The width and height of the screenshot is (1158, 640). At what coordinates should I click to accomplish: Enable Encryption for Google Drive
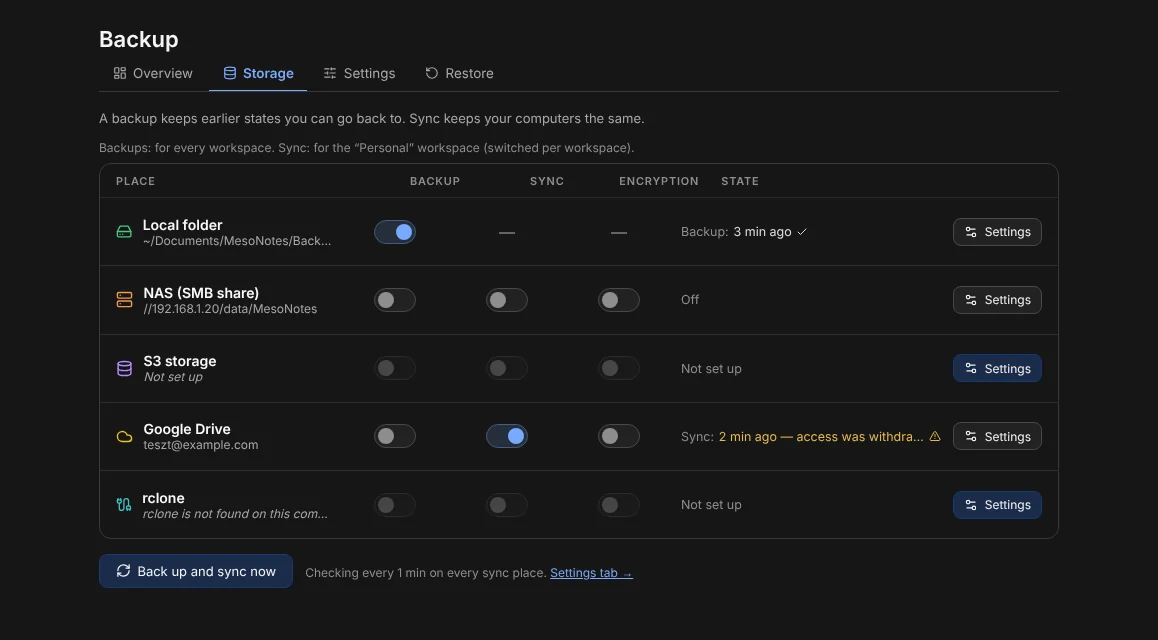(x=619, y=436)
